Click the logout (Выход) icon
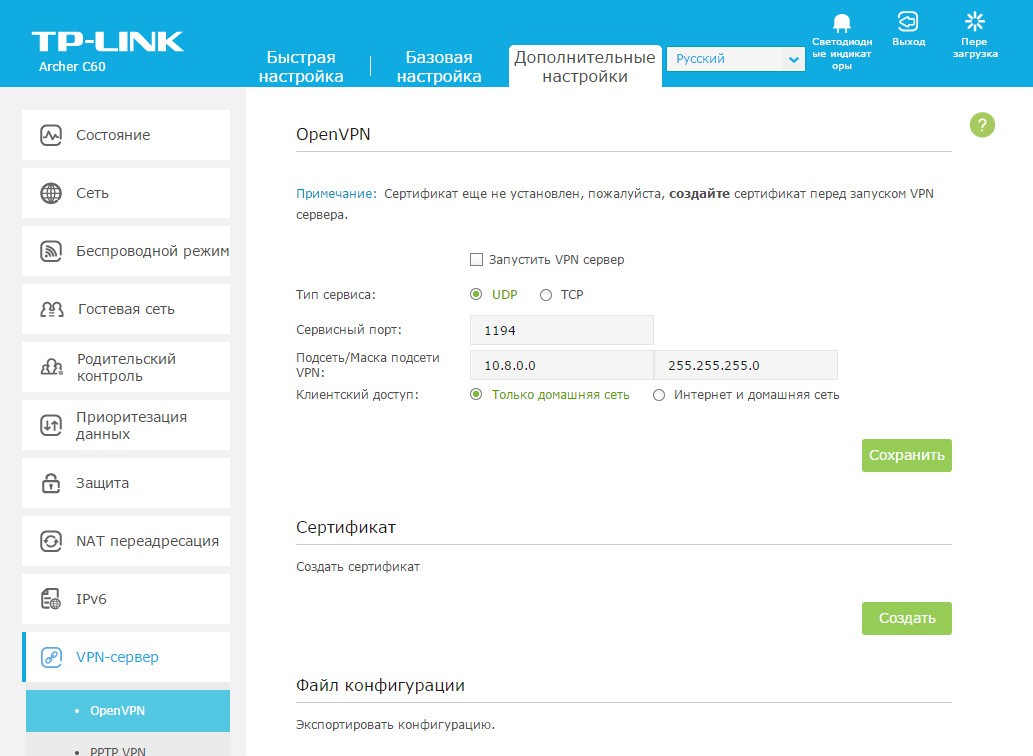This screenshot has height=756, width=1033. (908, 22)
